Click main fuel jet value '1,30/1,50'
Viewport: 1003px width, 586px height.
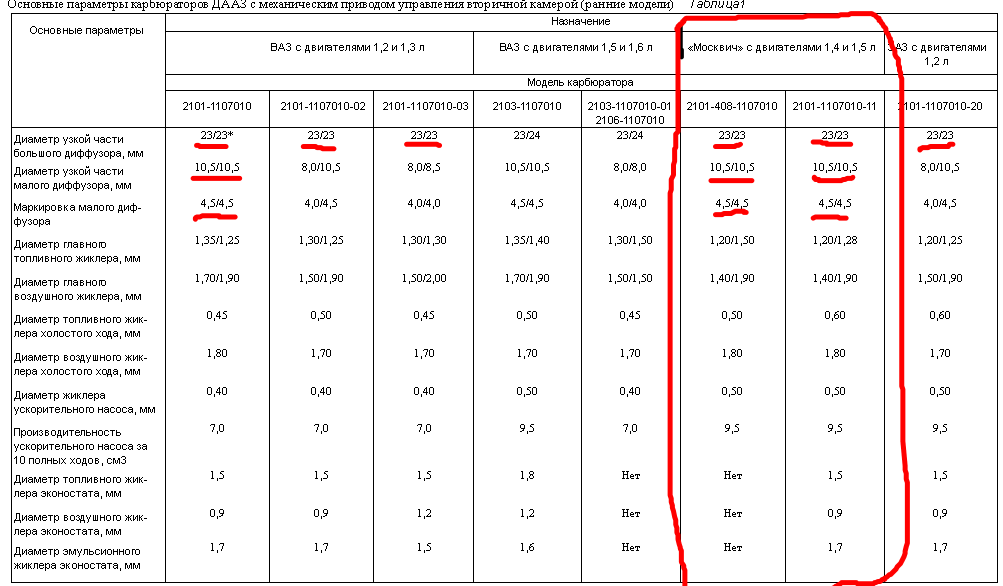tap(629, 240)
